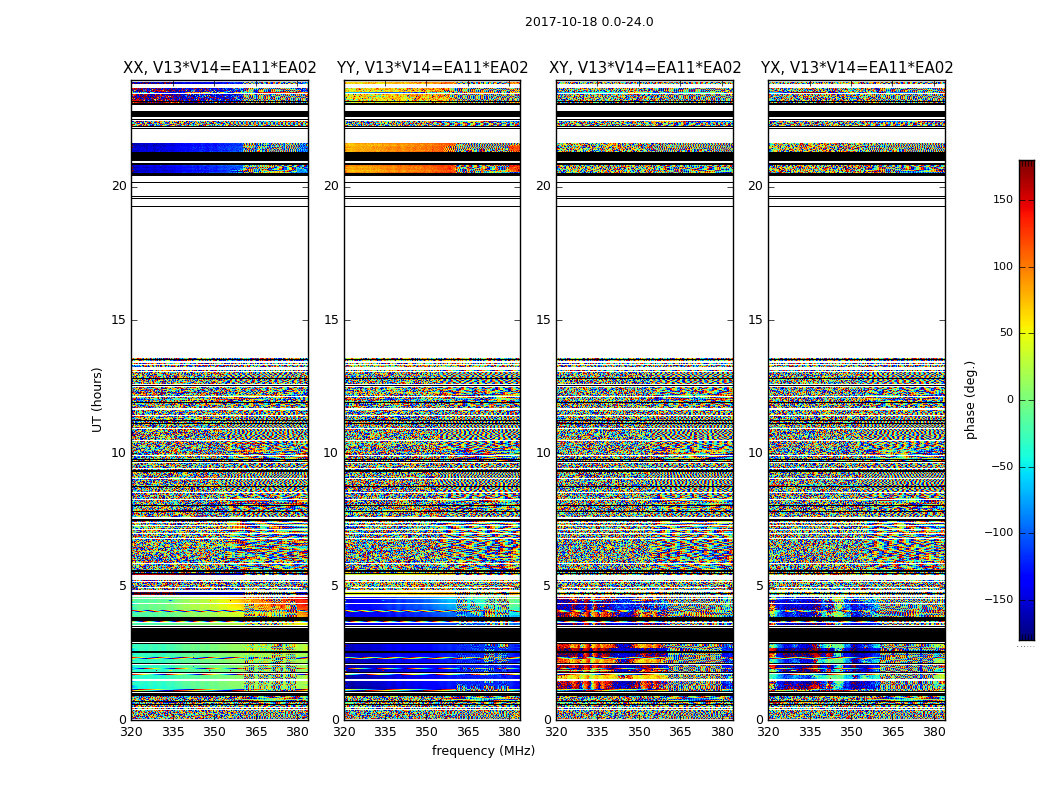
Task: Click the 100 tick on colorbar
Action: [x=1002, y=266]
